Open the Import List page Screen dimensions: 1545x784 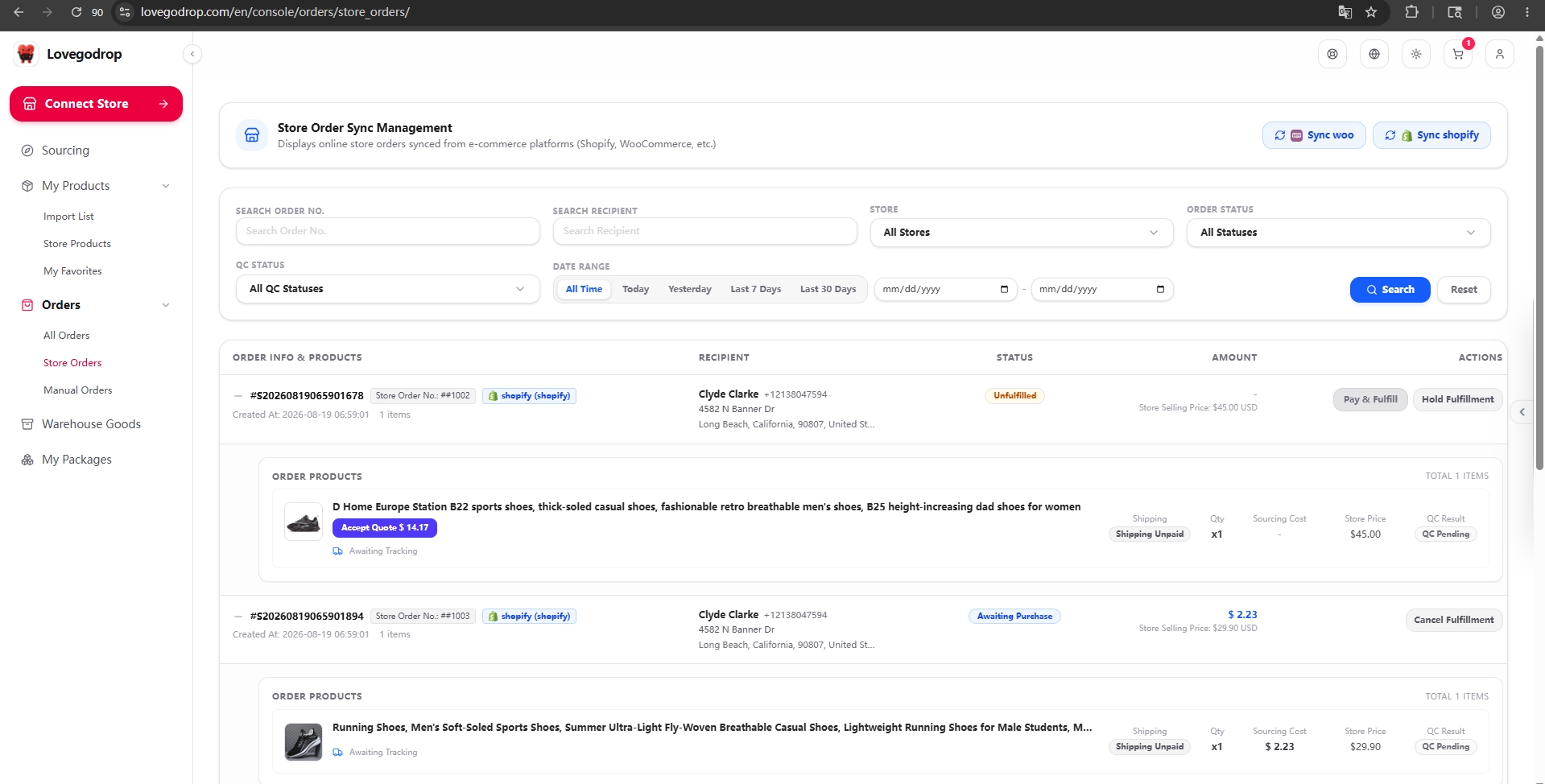click(x=68, y=217)
